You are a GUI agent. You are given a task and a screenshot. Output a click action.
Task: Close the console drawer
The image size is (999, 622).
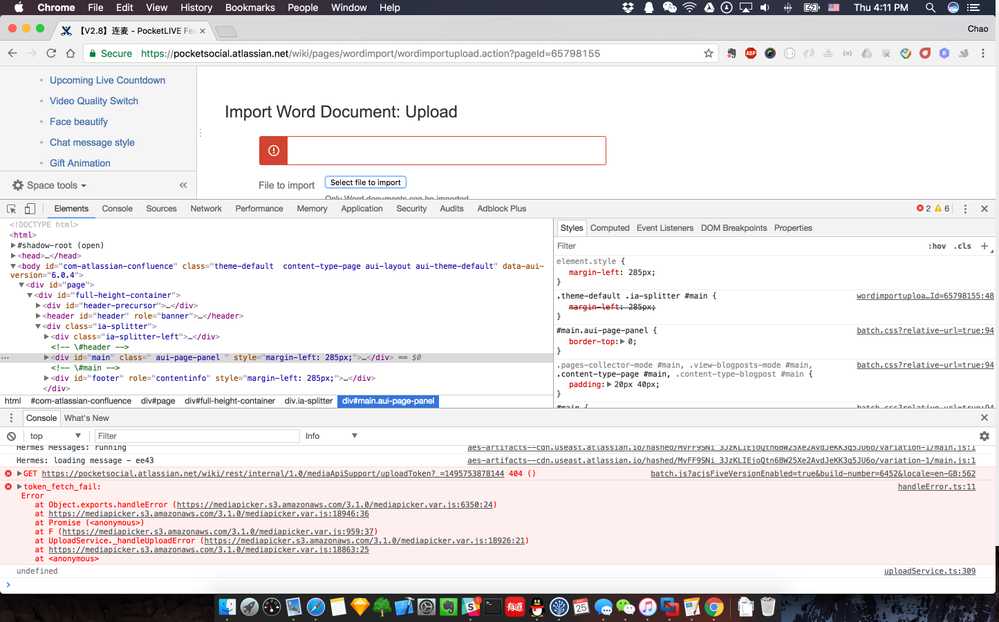click(x=984, y=418)
